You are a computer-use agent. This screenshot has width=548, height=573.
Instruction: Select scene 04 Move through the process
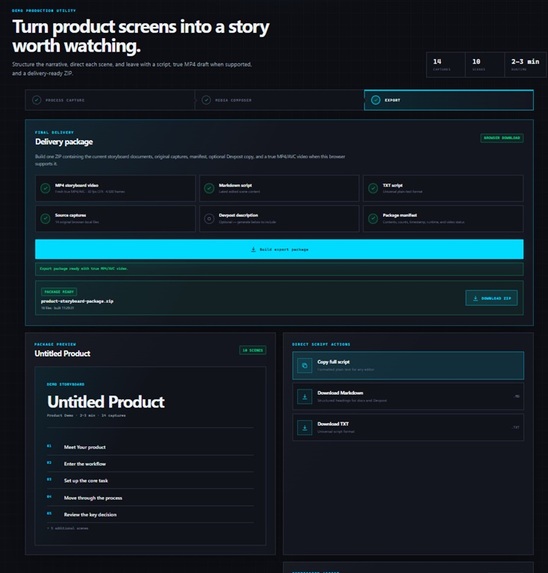pyautogui.click(x=150, y=498)
